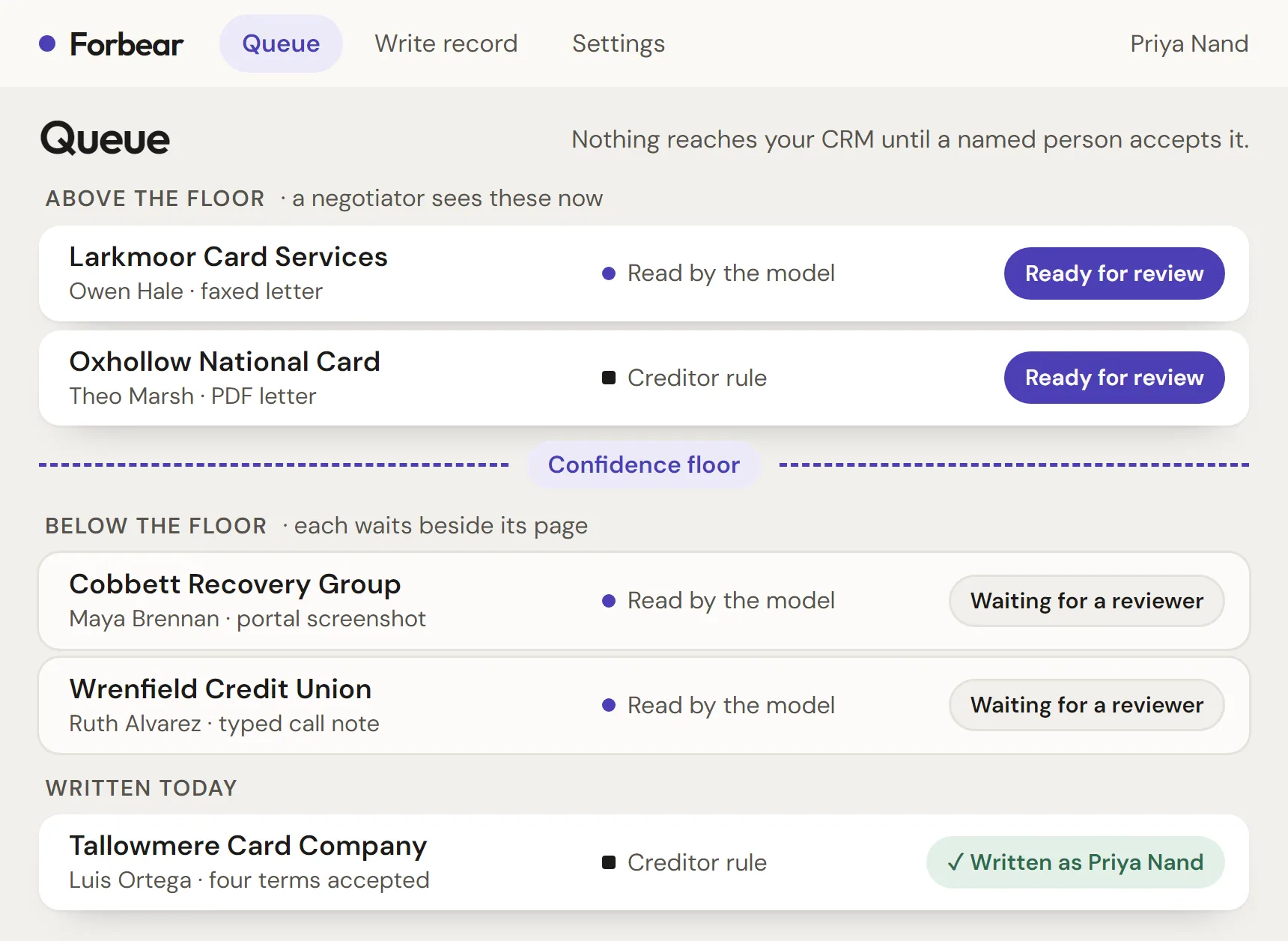Select the Confidence floor label

click(644, 465)
